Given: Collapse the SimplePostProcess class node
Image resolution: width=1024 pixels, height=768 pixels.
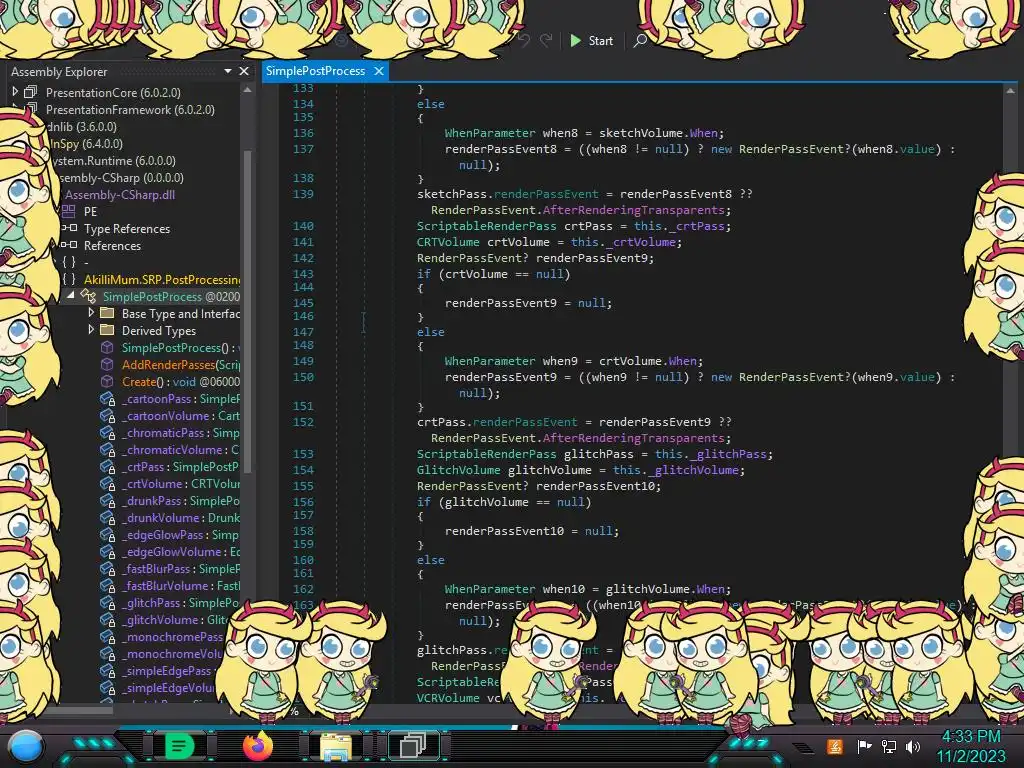Looking at the screenshot, I should 71,296.
